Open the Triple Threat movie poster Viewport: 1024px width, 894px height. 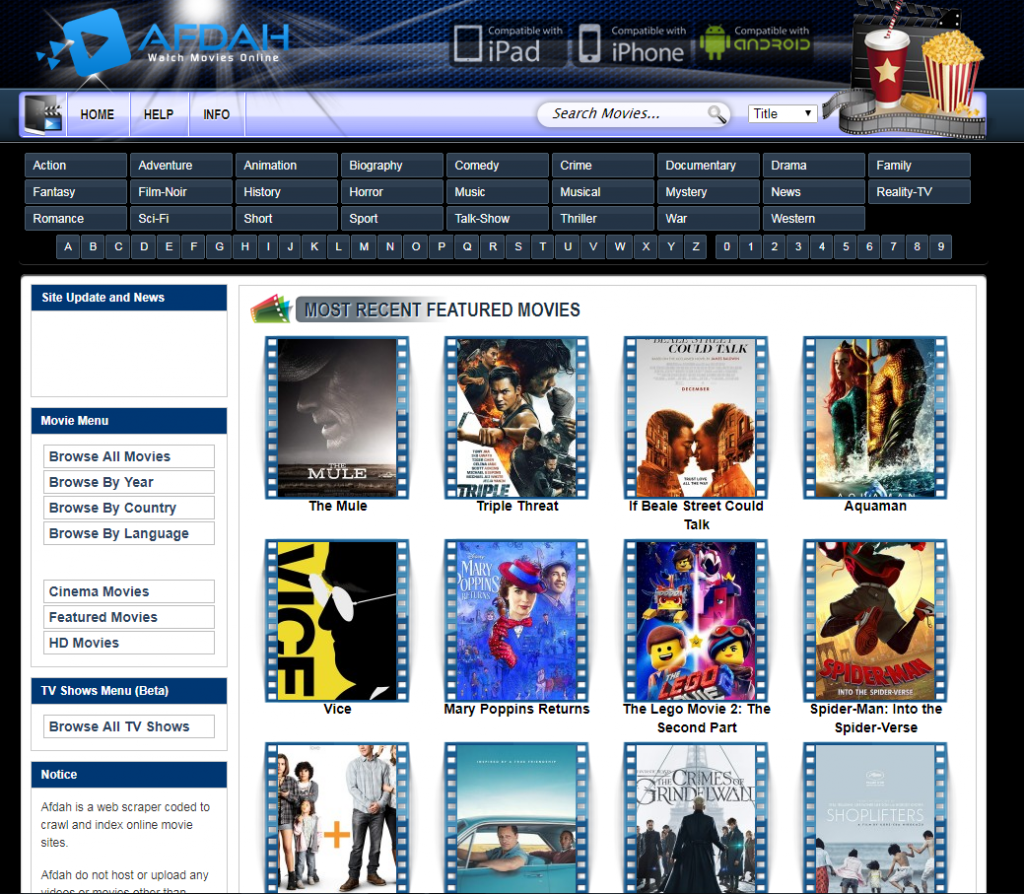(x=517, y=417)
